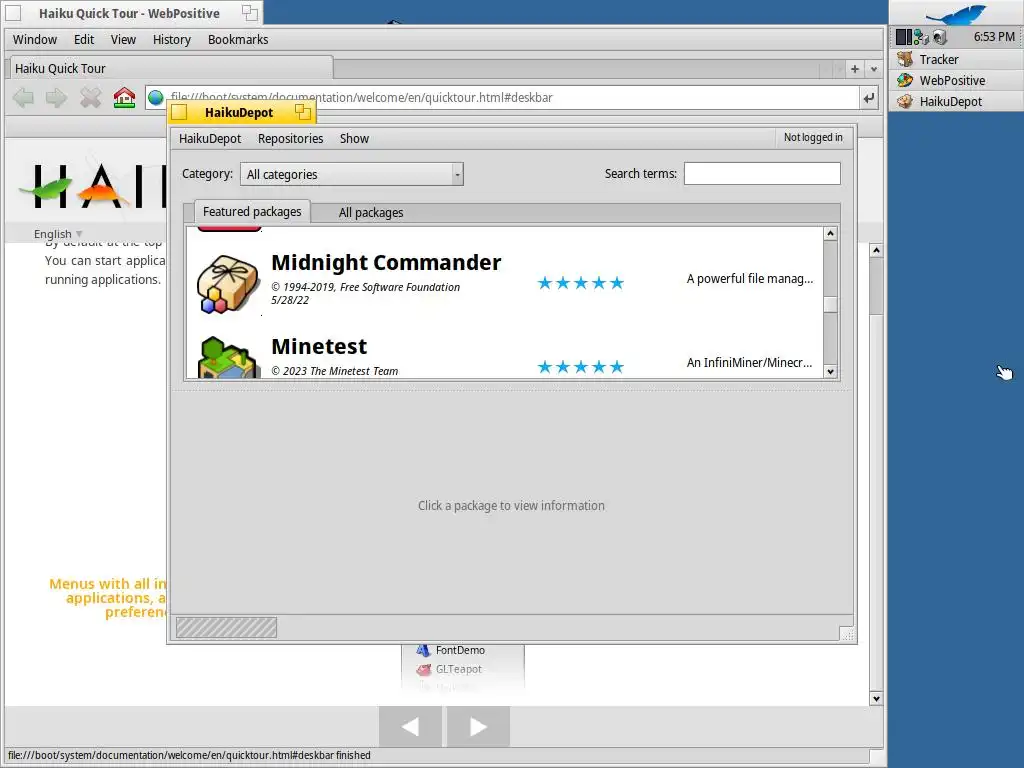
Task: Click the HaikuDepot window resize corner
Action: coord(848,635)
